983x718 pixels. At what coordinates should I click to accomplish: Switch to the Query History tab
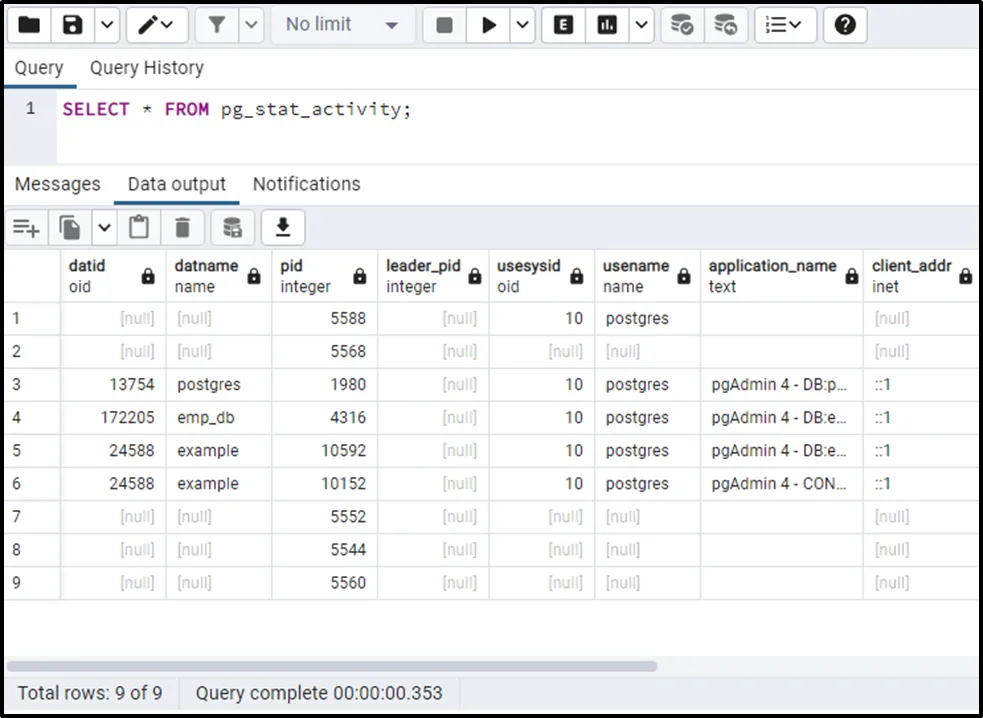146,68
